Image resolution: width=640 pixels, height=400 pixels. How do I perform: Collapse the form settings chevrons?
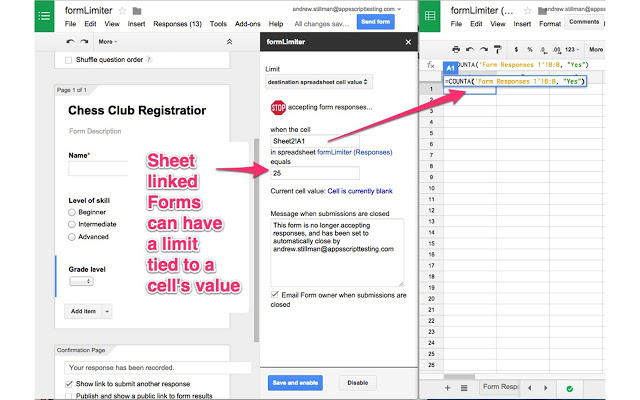(x=229, y=42)
